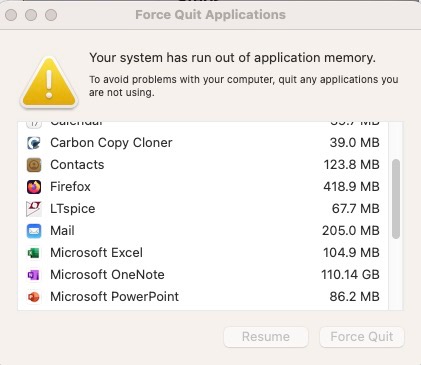The image size is (421, 365).
Task: Select the purple Microsoft OneNote icon
Action: [34, 275]
